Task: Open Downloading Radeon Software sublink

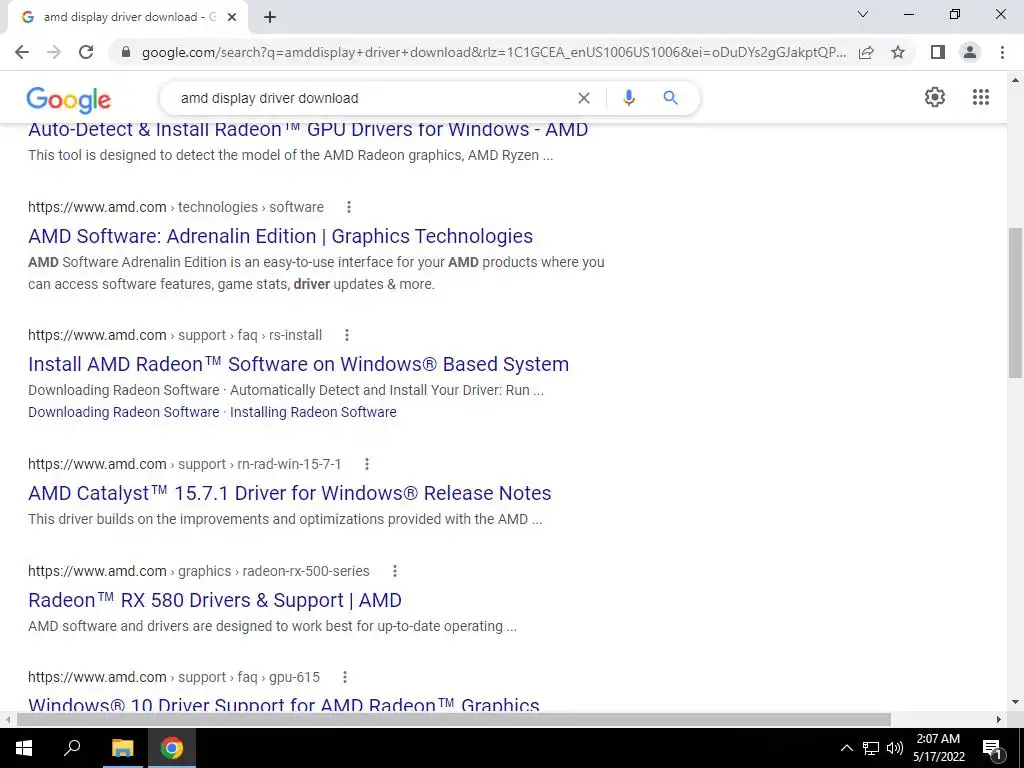Action: (123, 412)
